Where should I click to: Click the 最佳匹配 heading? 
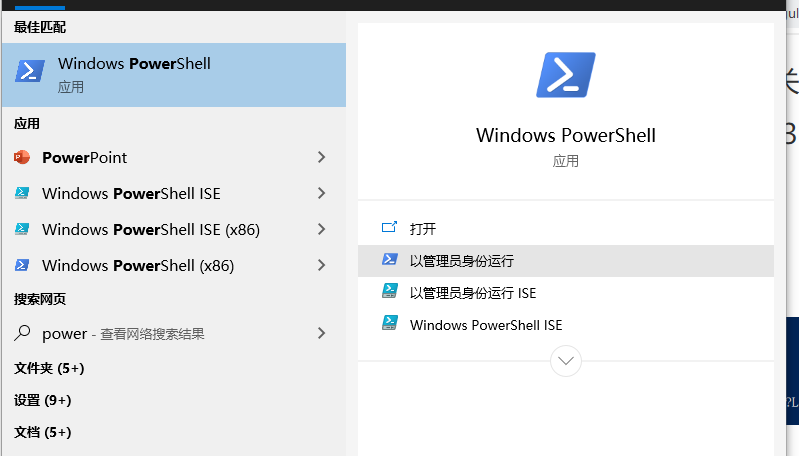tap(40, 27)
